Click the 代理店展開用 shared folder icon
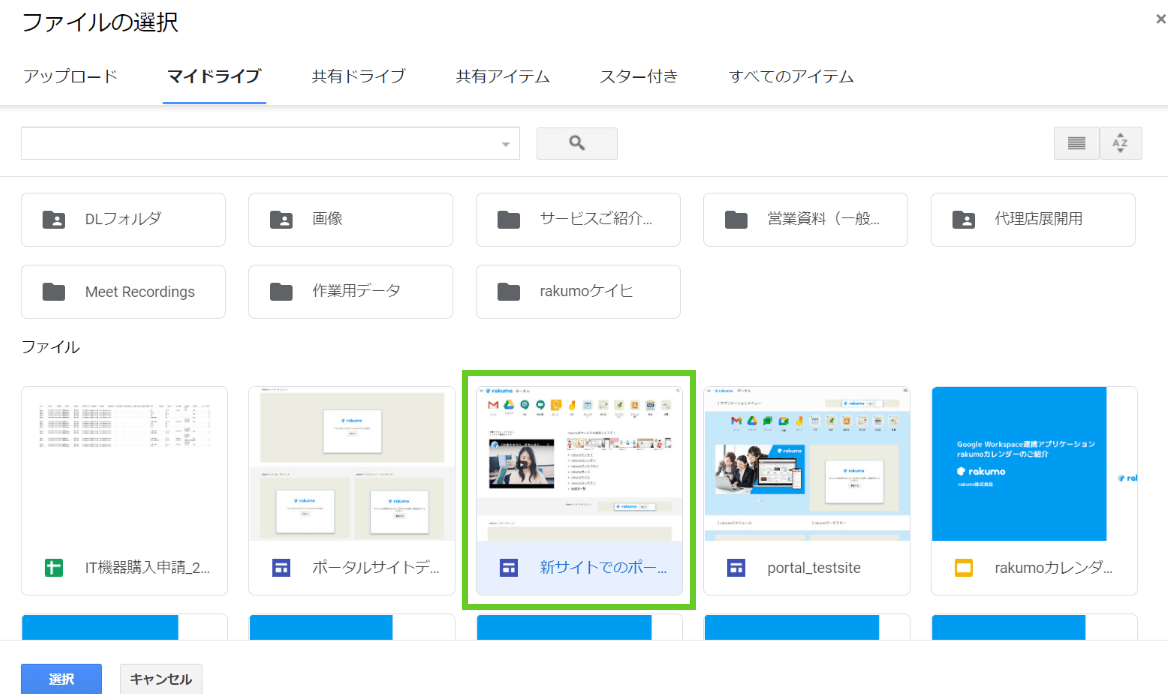The width and height of the screenshot is (1168, 694). tap(964, 220)
